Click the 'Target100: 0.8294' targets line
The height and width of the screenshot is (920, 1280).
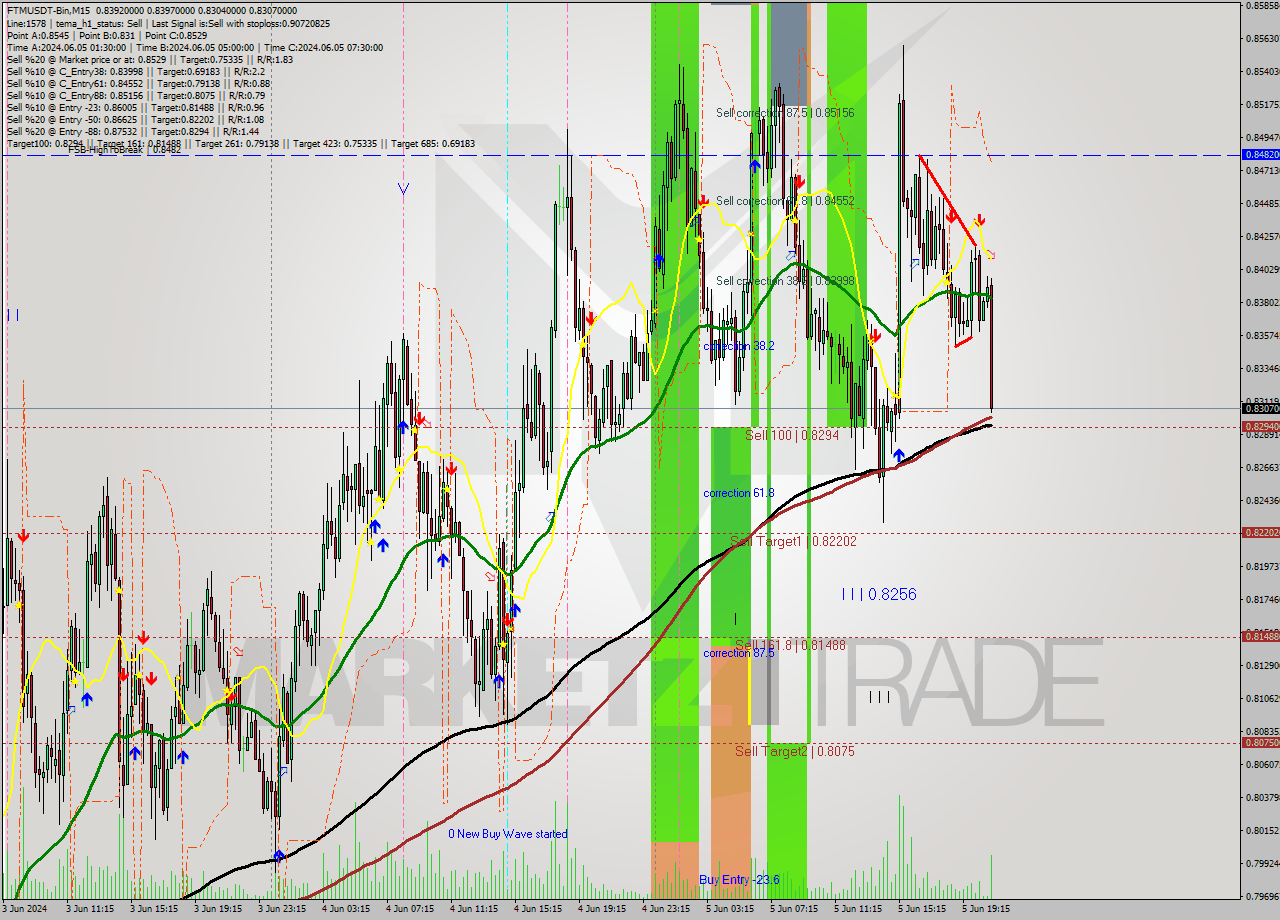coord(241,143)
